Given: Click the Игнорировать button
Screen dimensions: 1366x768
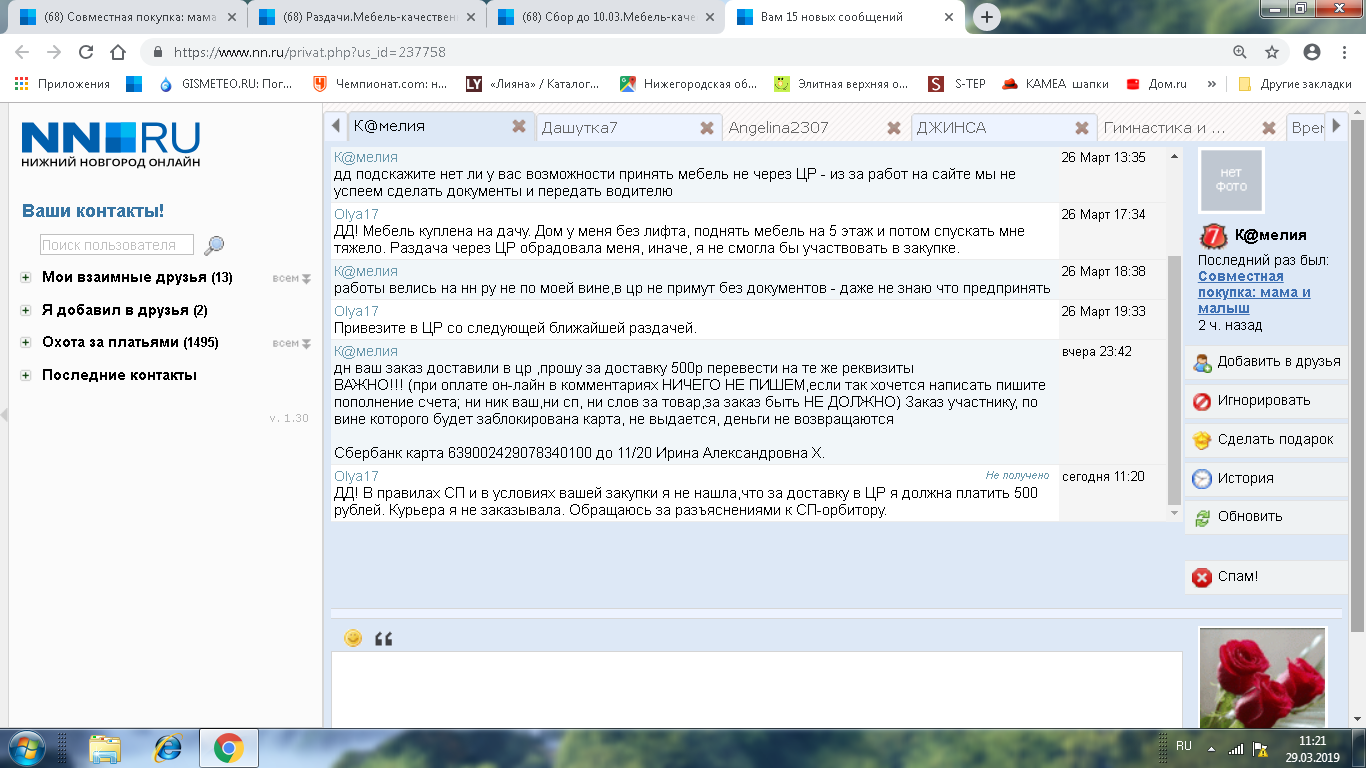Looking at the screenshot, I should pyautogui.click(x=1266, y=401).
